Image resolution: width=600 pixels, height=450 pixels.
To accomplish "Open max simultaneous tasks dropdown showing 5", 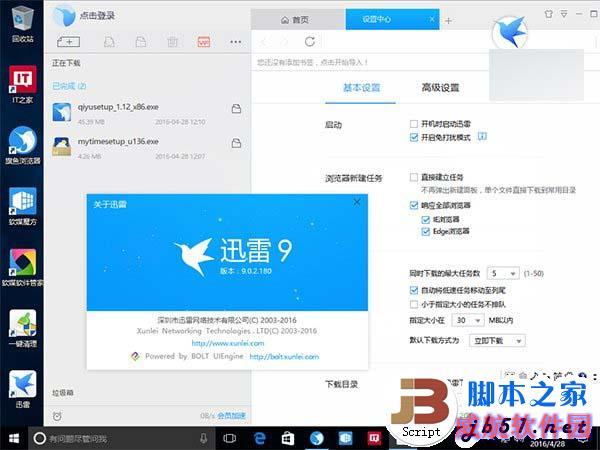I will [503, 274].
